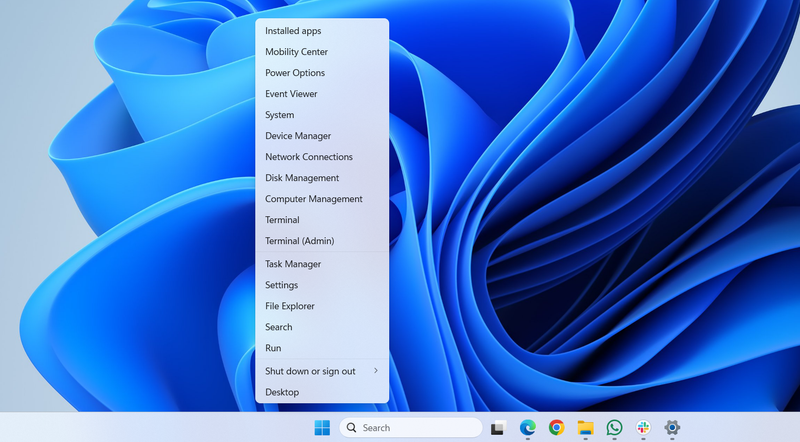
Task: Click the Settings gear taskbar icon
Action: (672, 428)
